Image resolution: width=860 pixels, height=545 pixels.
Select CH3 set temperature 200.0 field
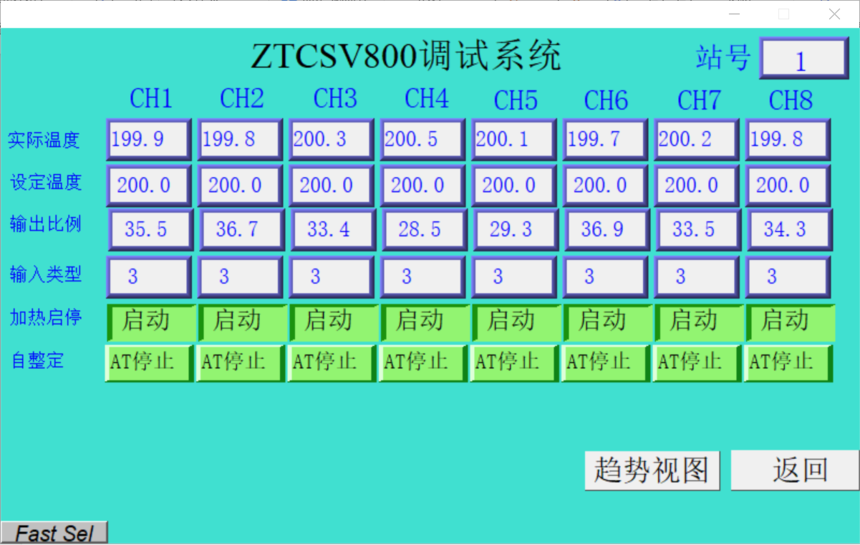[x=332, y=185]
